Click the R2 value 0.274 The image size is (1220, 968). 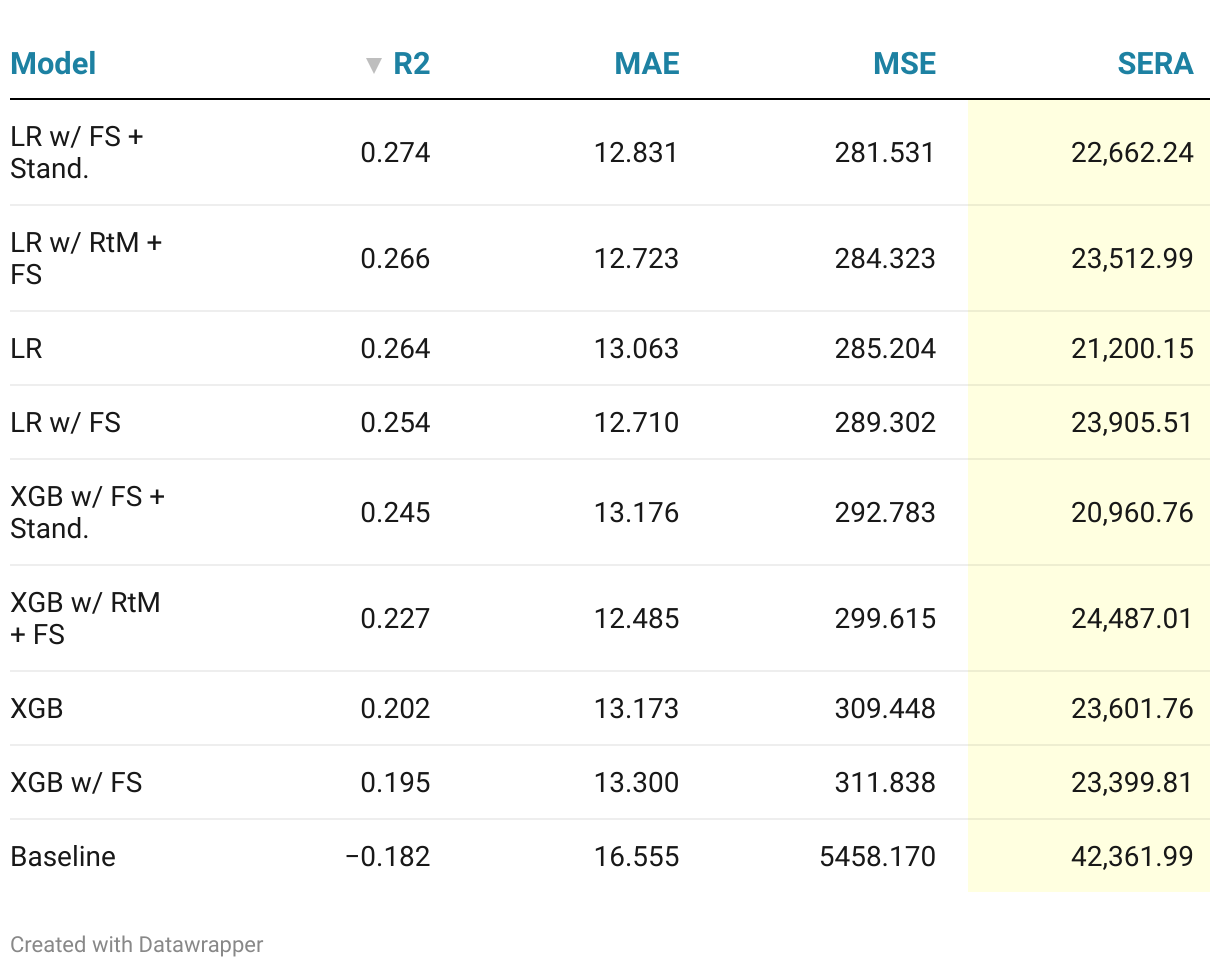[395, 152]
